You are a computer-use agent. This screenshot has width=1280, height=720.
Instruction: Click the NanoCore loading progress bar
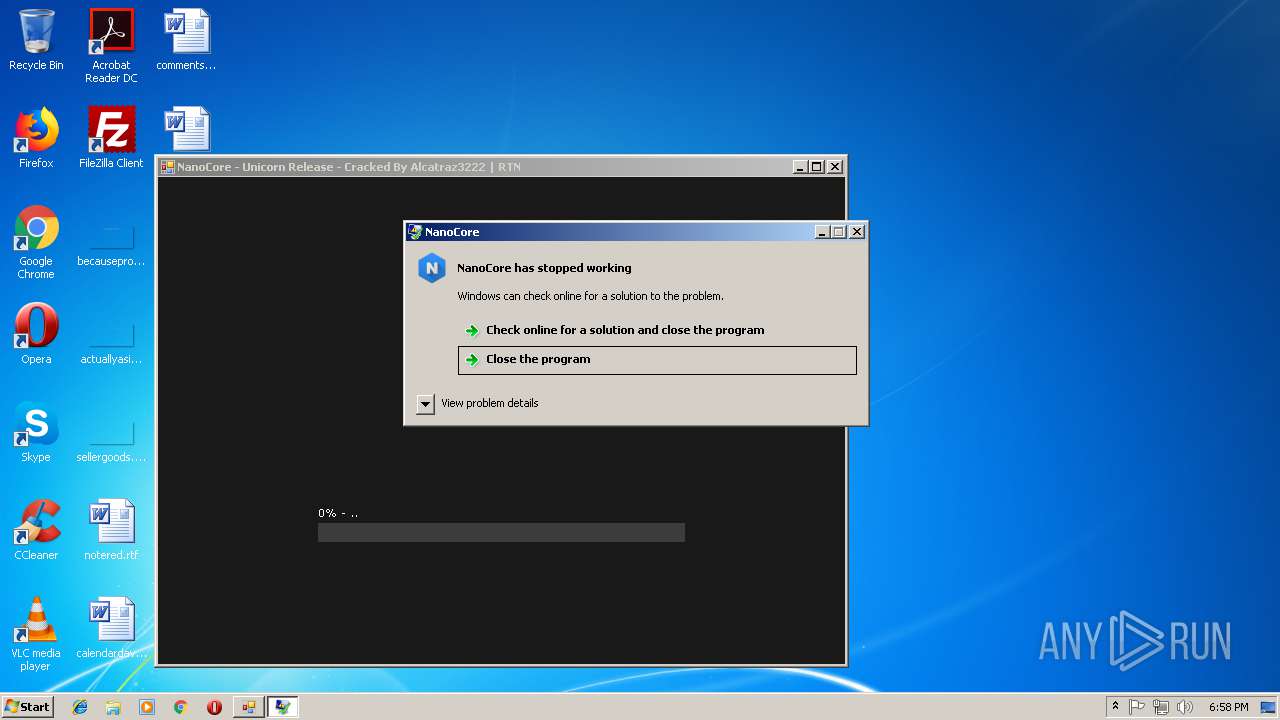click(501, 532)
